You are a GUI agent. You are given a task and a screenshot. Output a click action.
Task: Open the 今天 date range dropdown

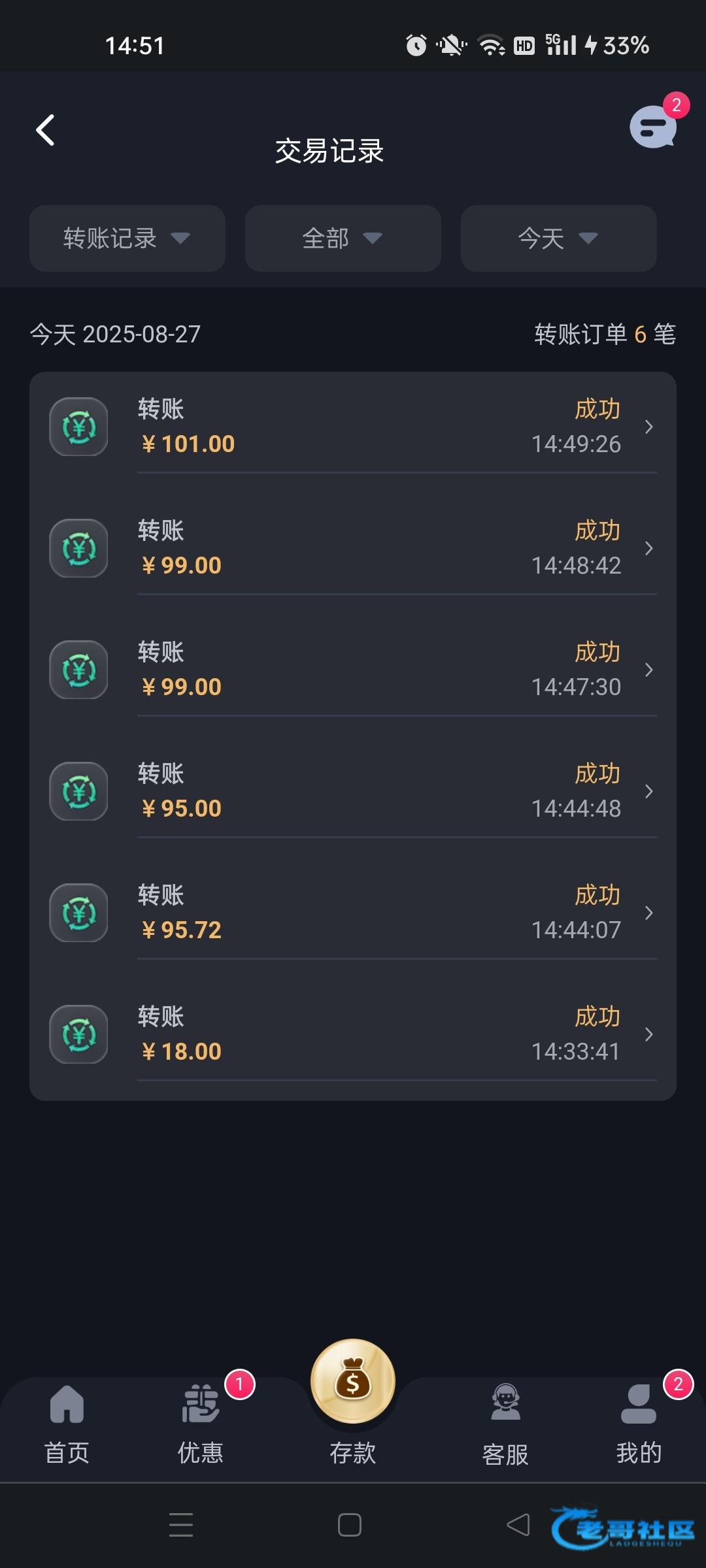click(x=559, y=238)
